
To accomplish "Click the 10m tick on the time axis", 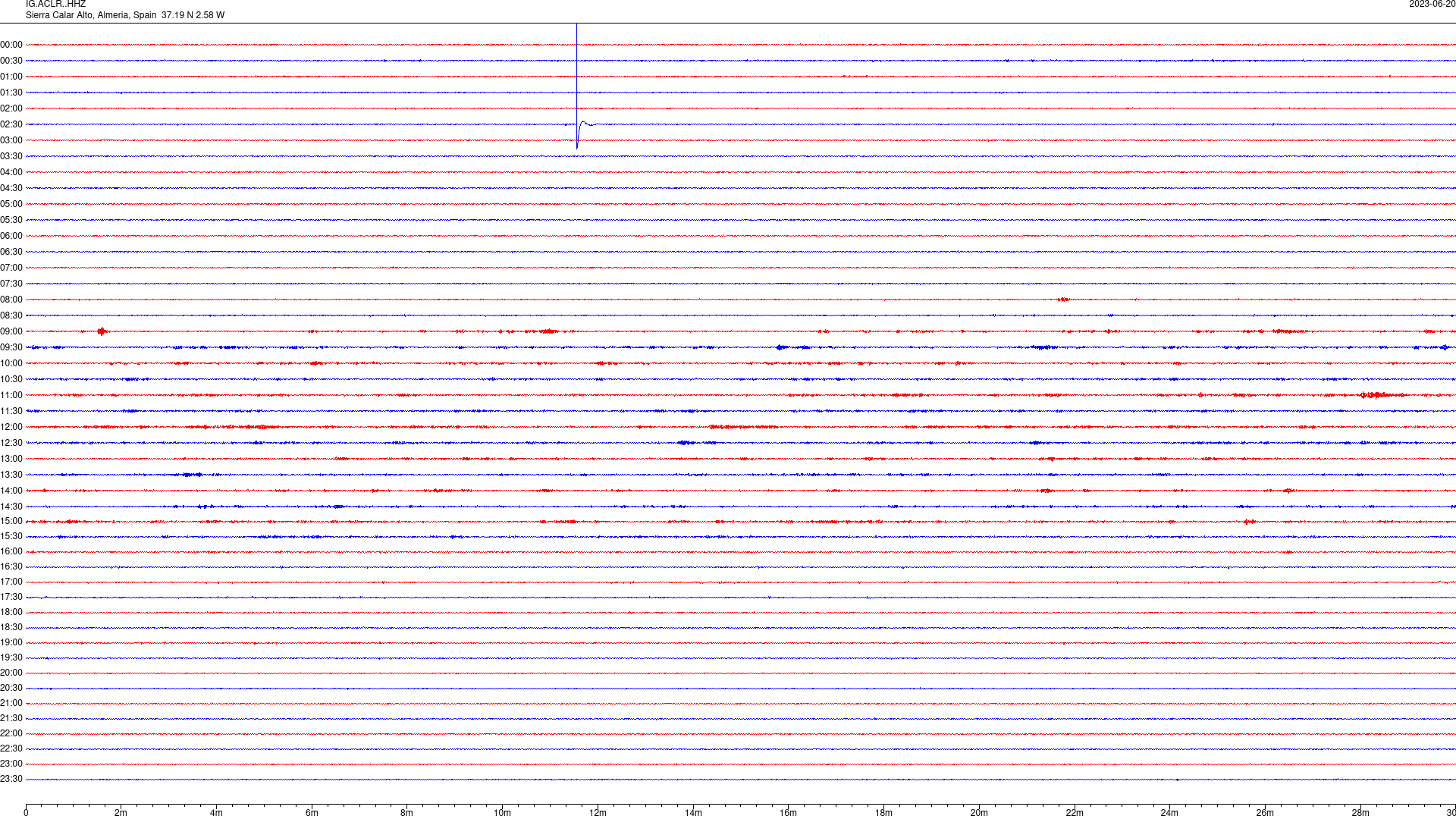I will [x=502, y=813].
